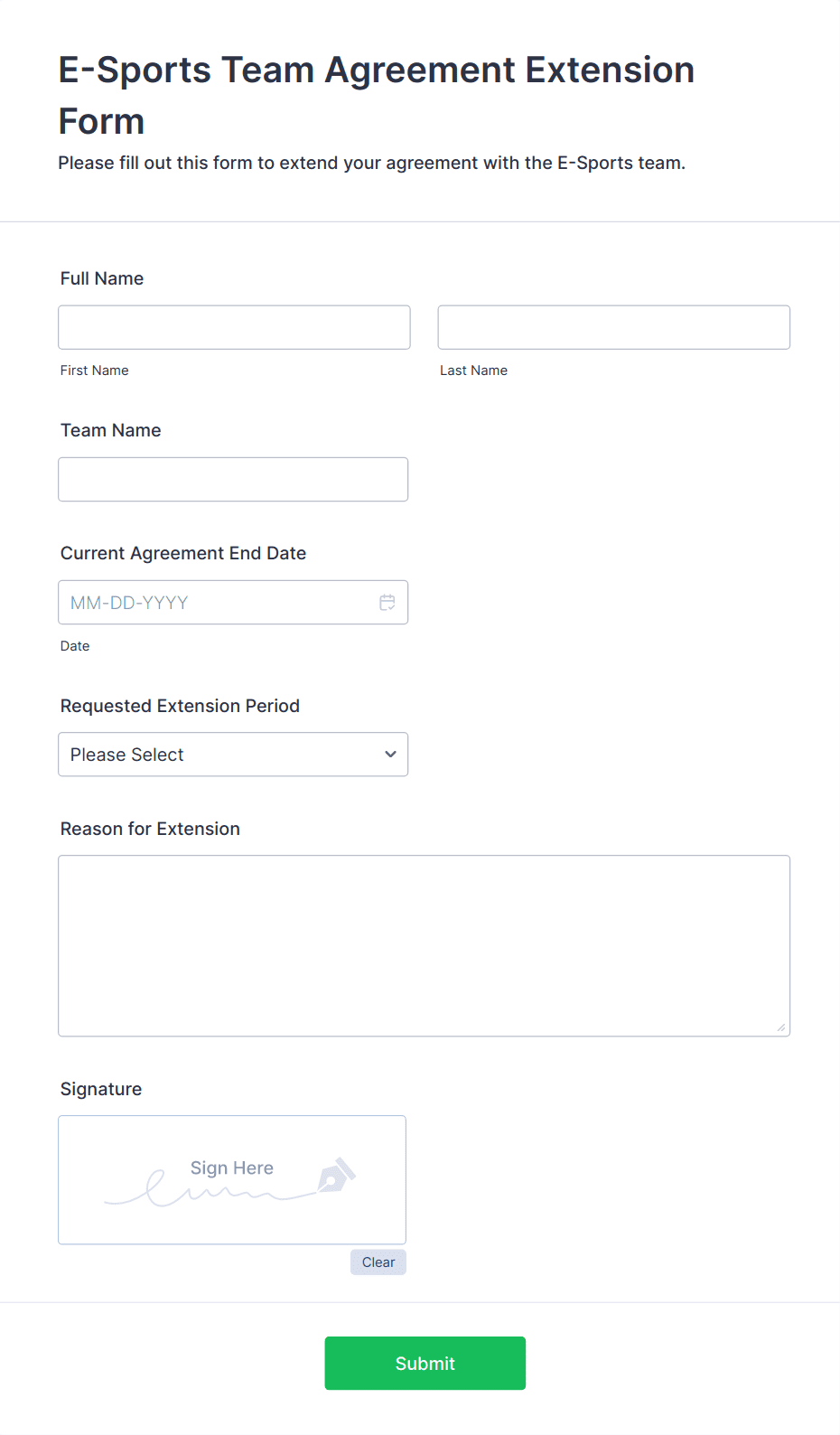Click into the Team Name text box
This screenshot has height=1435, width=840.
point(233,479)
